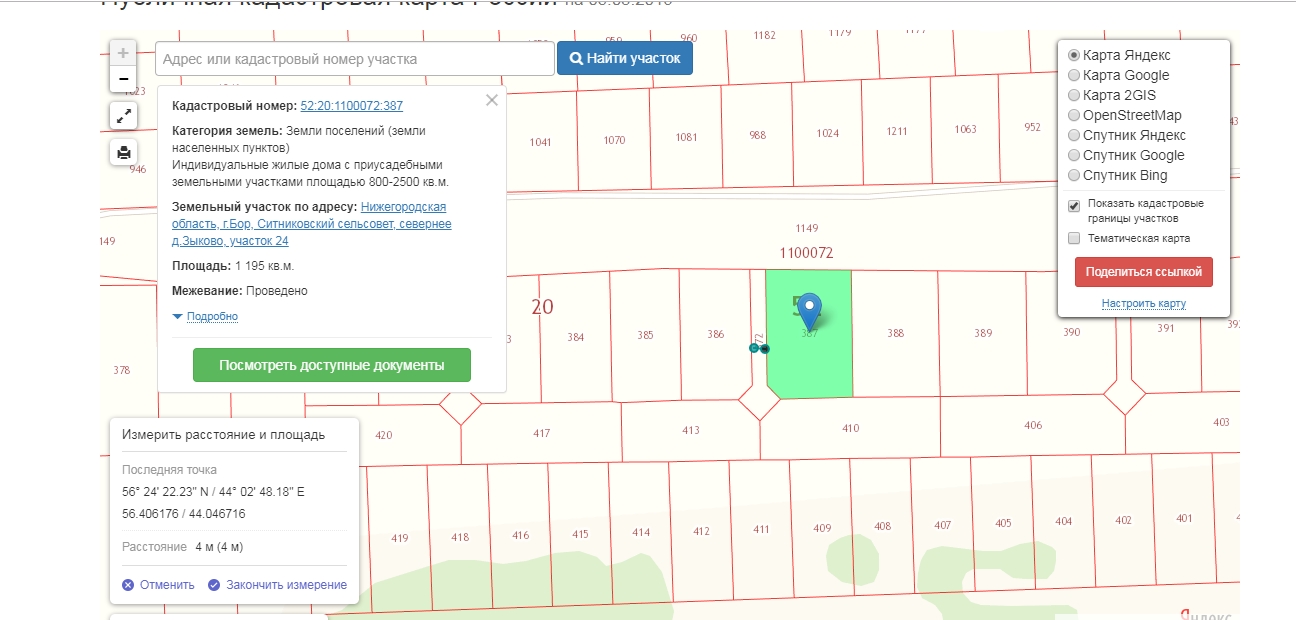The width and height of the screenshot is (1296, 620).
Task: Finish measuring with Закончить измерение
Action: [x=277, y=585]
